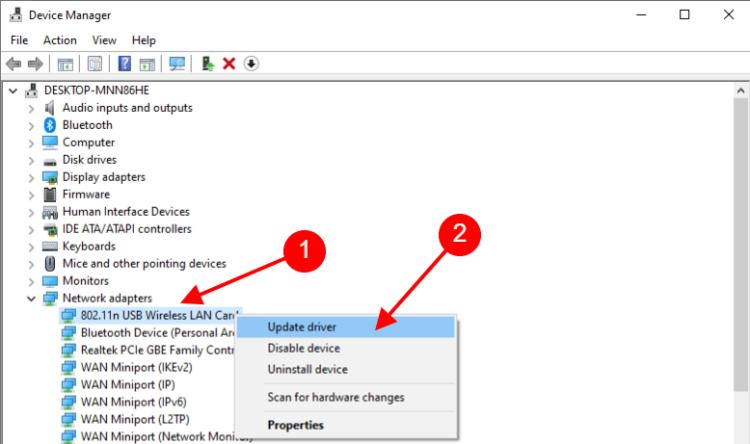750x444 pixels.
Task: Open the Help menu
Action: (143, 40)
